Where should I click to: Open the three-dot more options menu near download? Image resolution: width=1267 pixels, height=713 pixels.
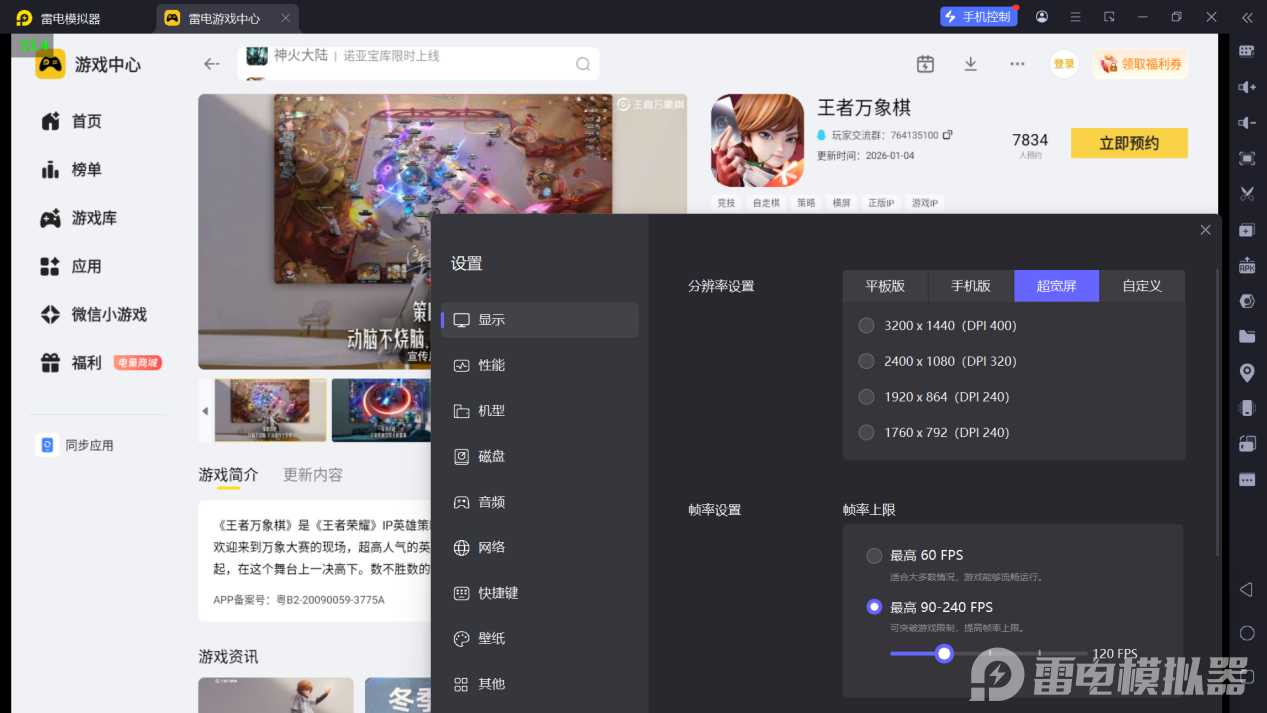click(x=1017, y=63)
